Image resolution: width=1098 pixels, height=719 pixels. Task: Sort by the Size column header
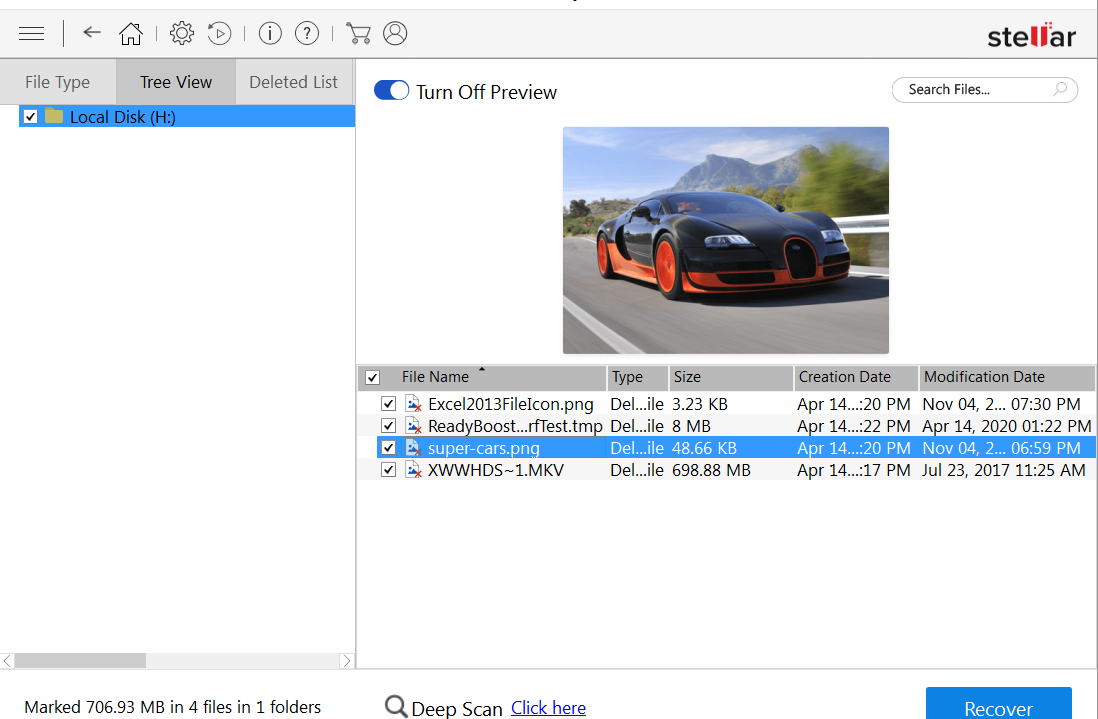click(731, 377)
